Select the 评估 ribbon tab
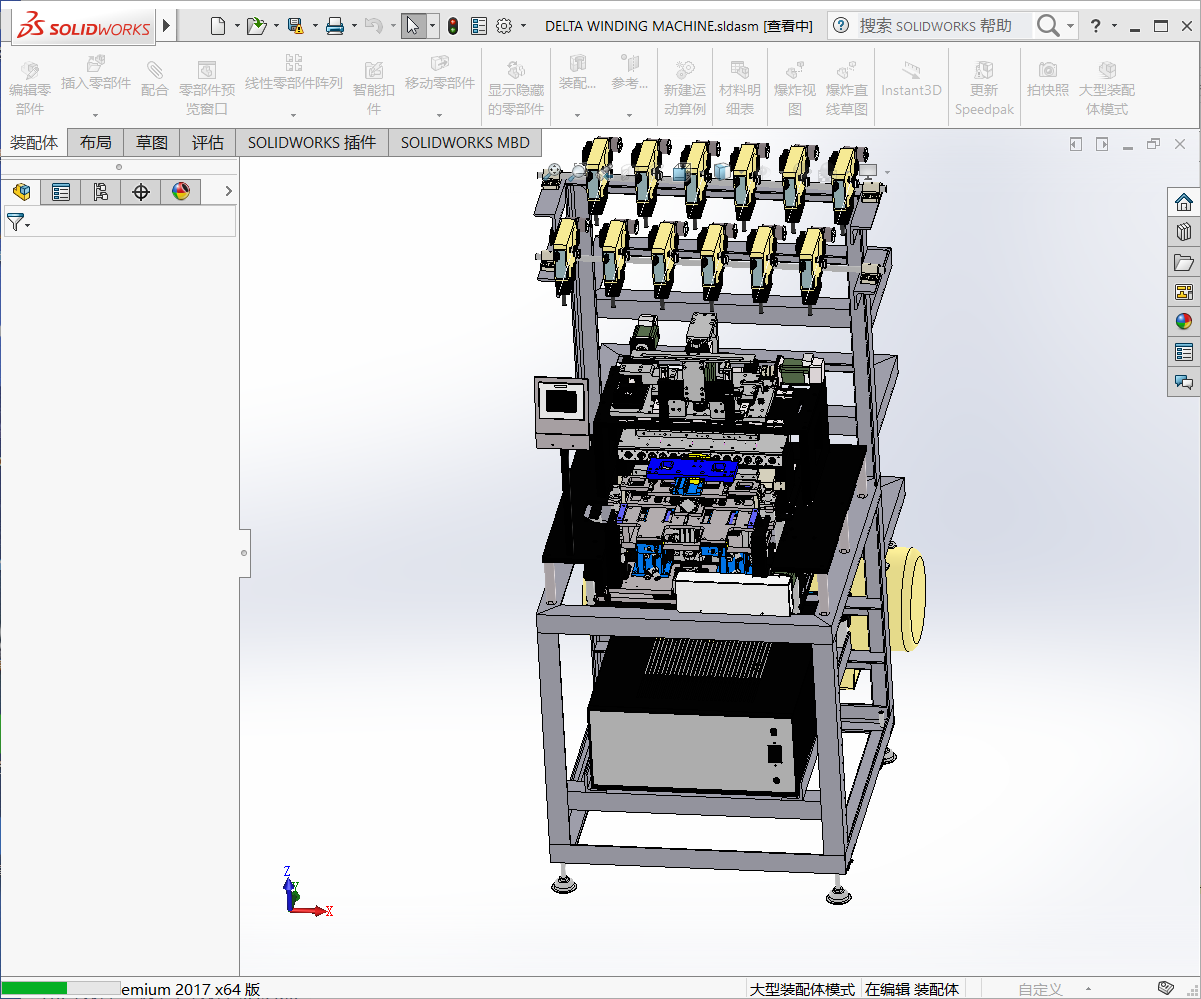Viewport: 1201px width, 999px height. (x=208, y=143)
